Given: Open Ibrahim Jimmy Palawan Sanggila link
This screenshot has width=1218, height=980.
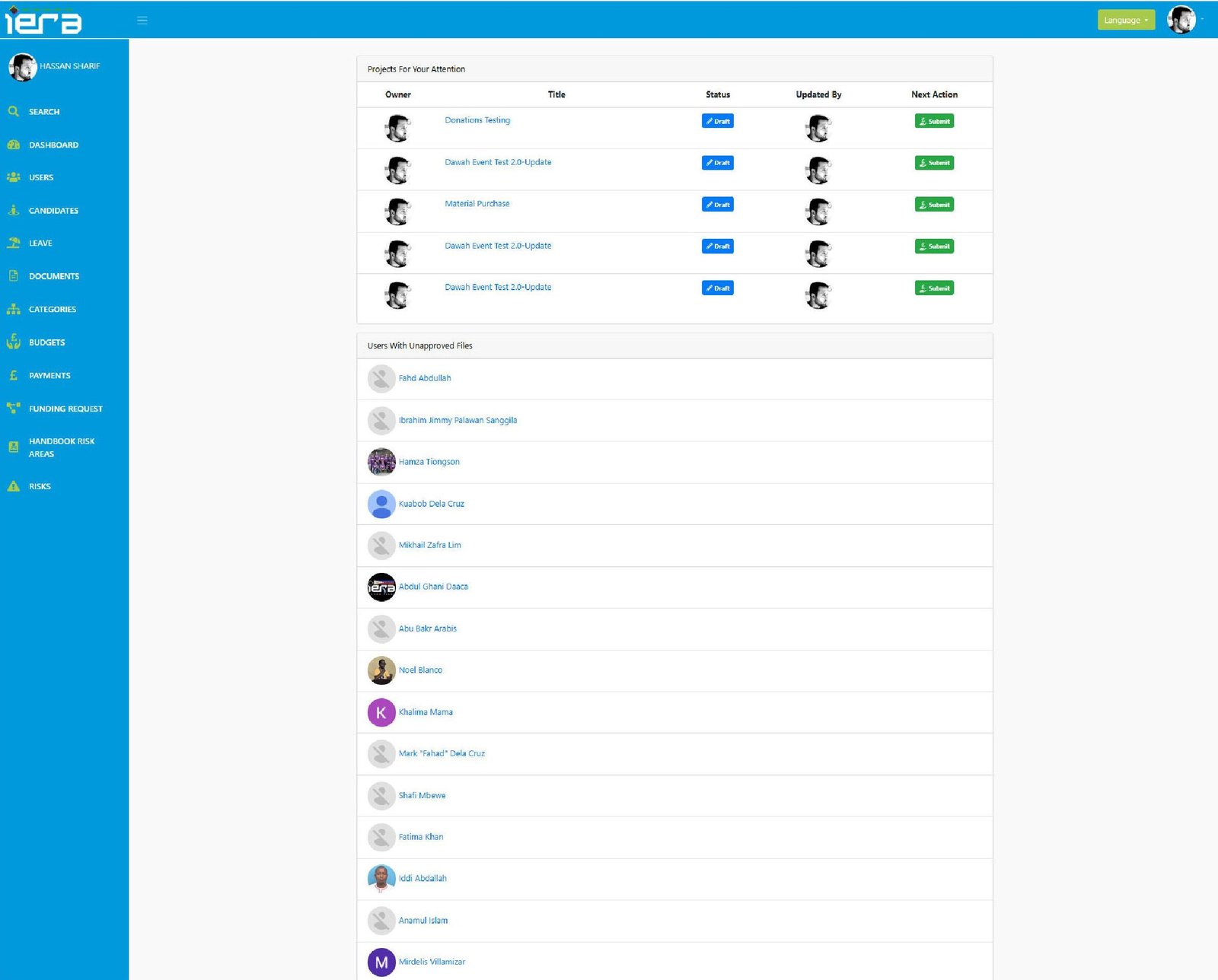Looking at the screenshot, I should coord(458,420).
